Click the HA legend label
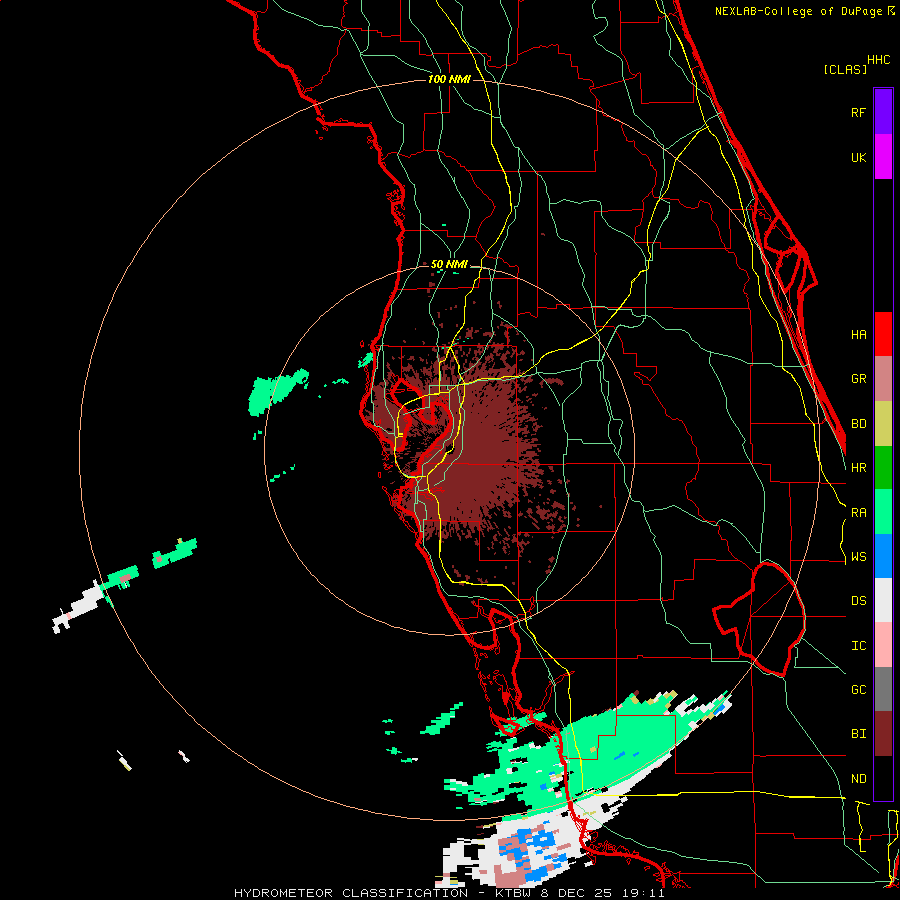This screenshot has width=900, height=900. tap(858, 335)
